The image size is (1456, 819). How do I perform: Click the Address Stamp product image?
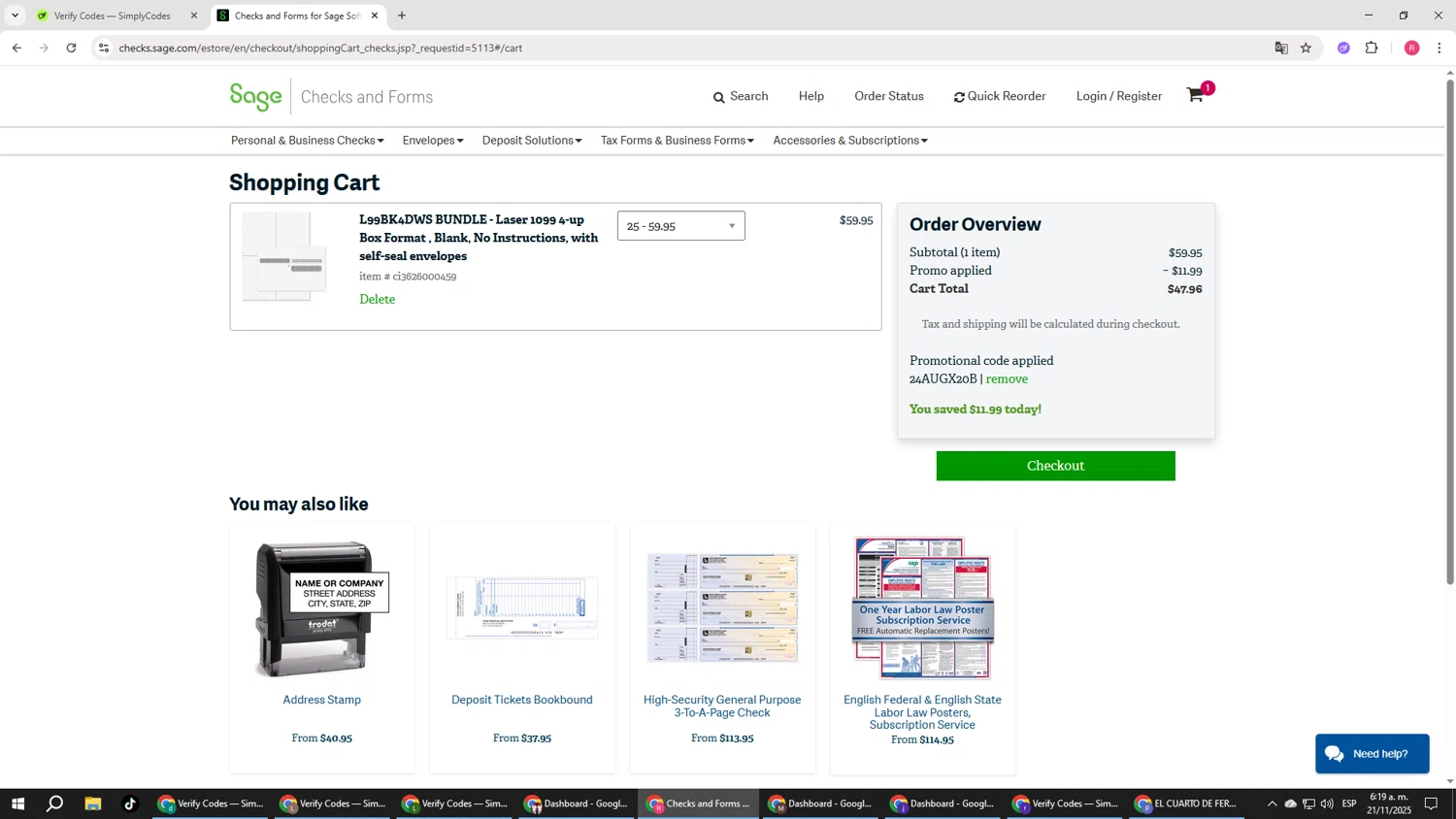[x=321, y=608]
